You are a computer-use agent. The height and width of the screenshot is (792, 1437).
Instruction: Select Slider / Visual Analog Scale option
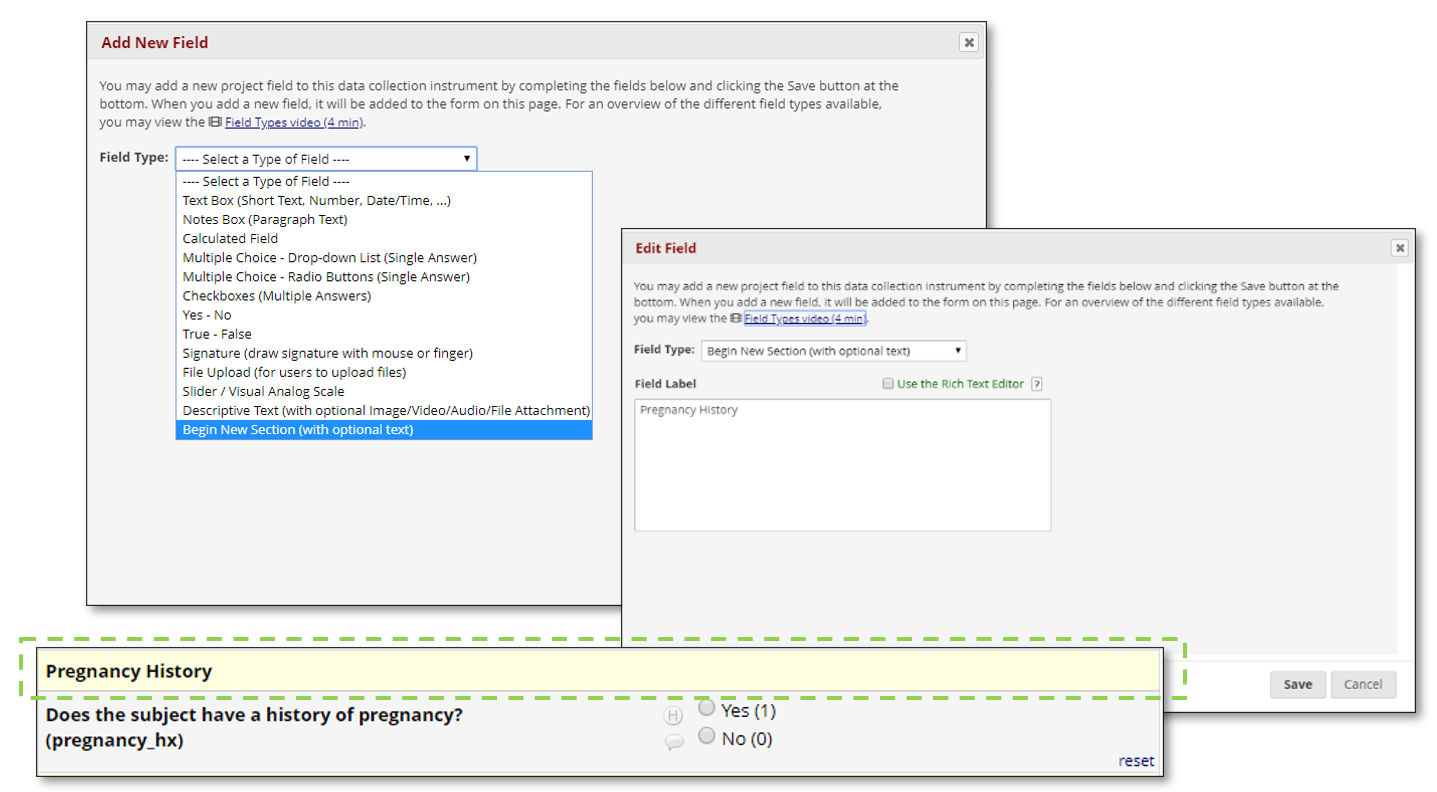(263, 391)
